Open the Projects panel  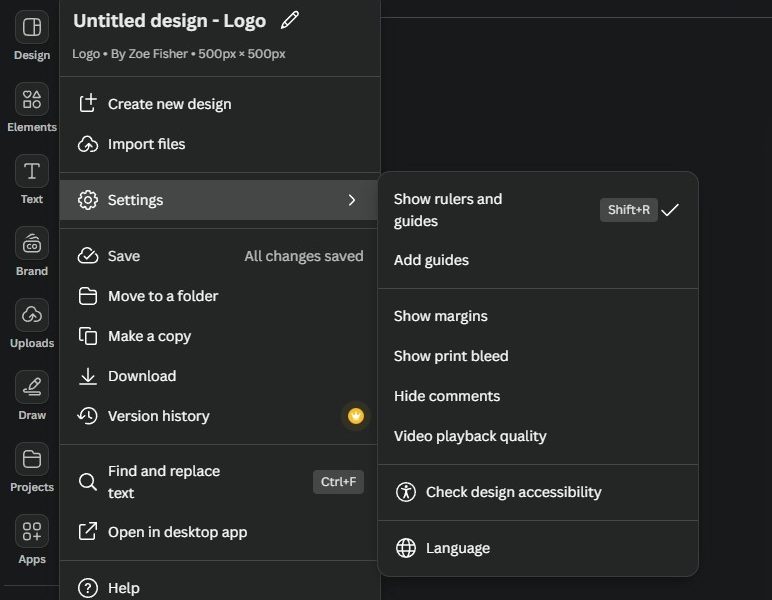[x=32, y=460]
